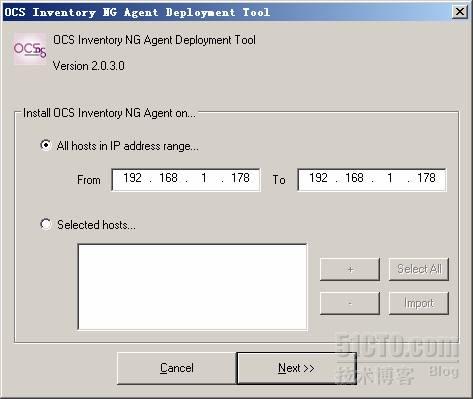Close the Agent Deployment Tool window
Viewport: 473px width, 399px height.
[x=460, y=12]
